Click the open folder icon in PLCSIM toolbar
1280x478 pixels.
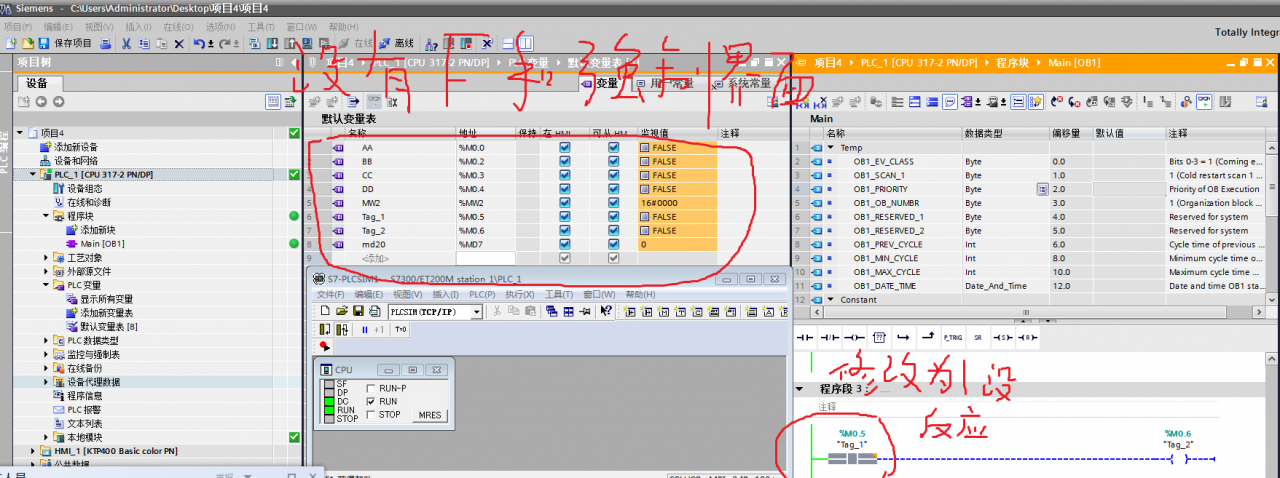(342, 311)
